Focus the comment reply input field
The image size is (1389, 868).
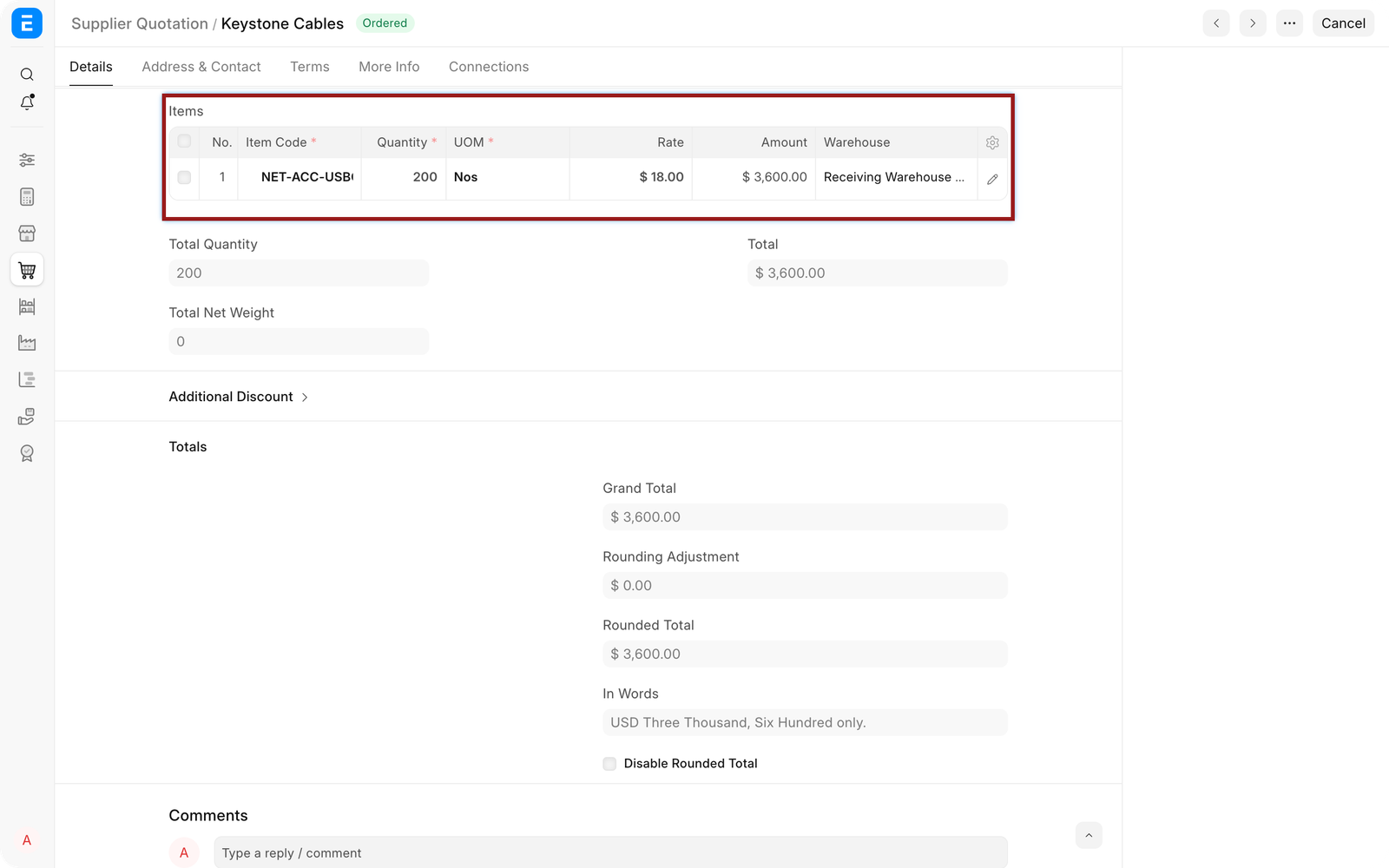(610, 852)
